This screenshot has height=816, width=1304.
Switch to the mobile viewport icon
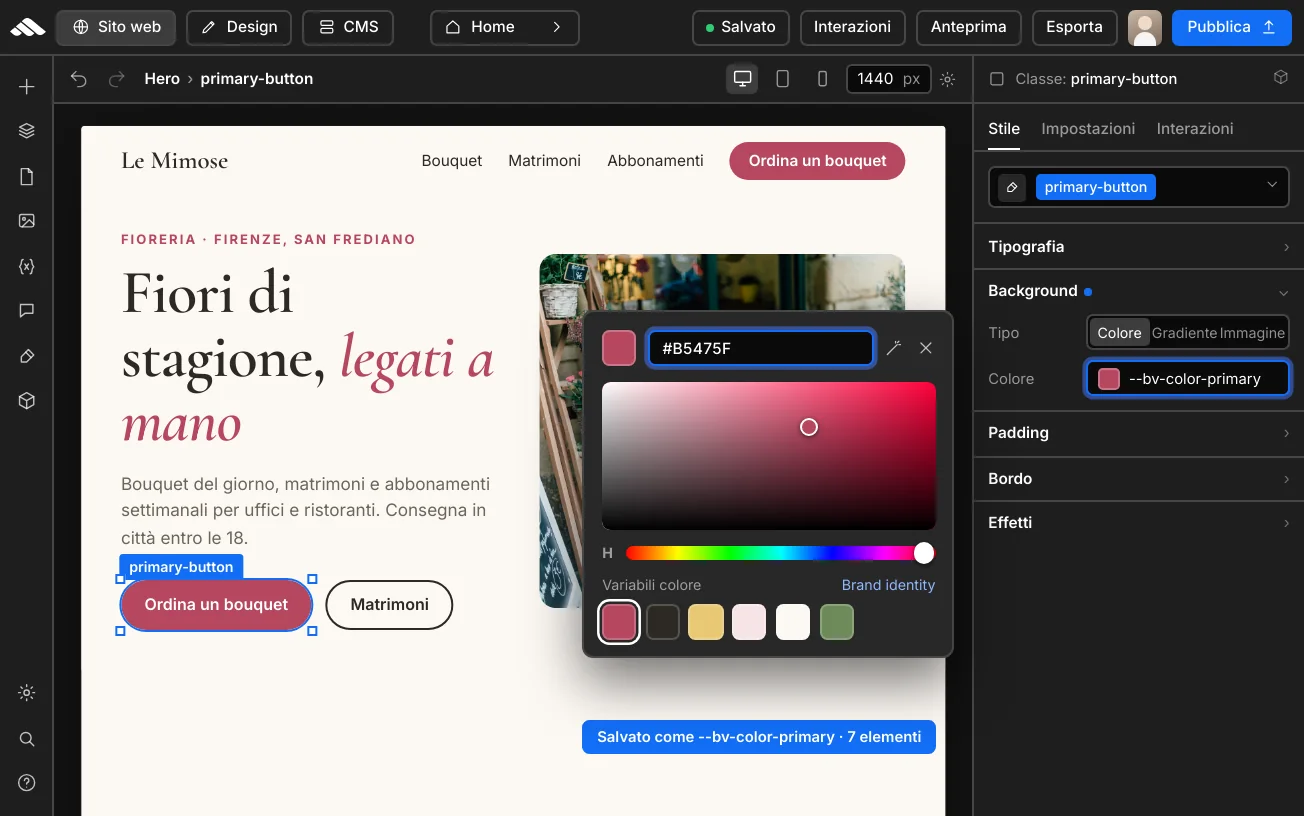822,79
